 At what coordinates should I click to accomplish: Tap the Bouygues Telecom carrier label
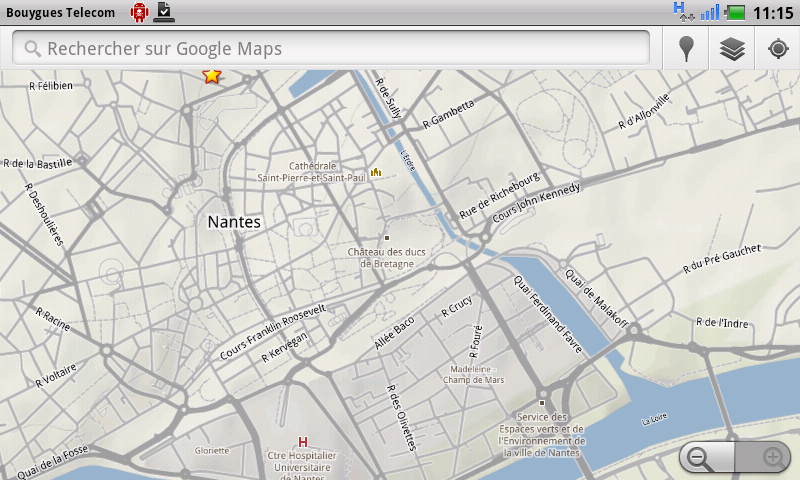coord(60,13)
